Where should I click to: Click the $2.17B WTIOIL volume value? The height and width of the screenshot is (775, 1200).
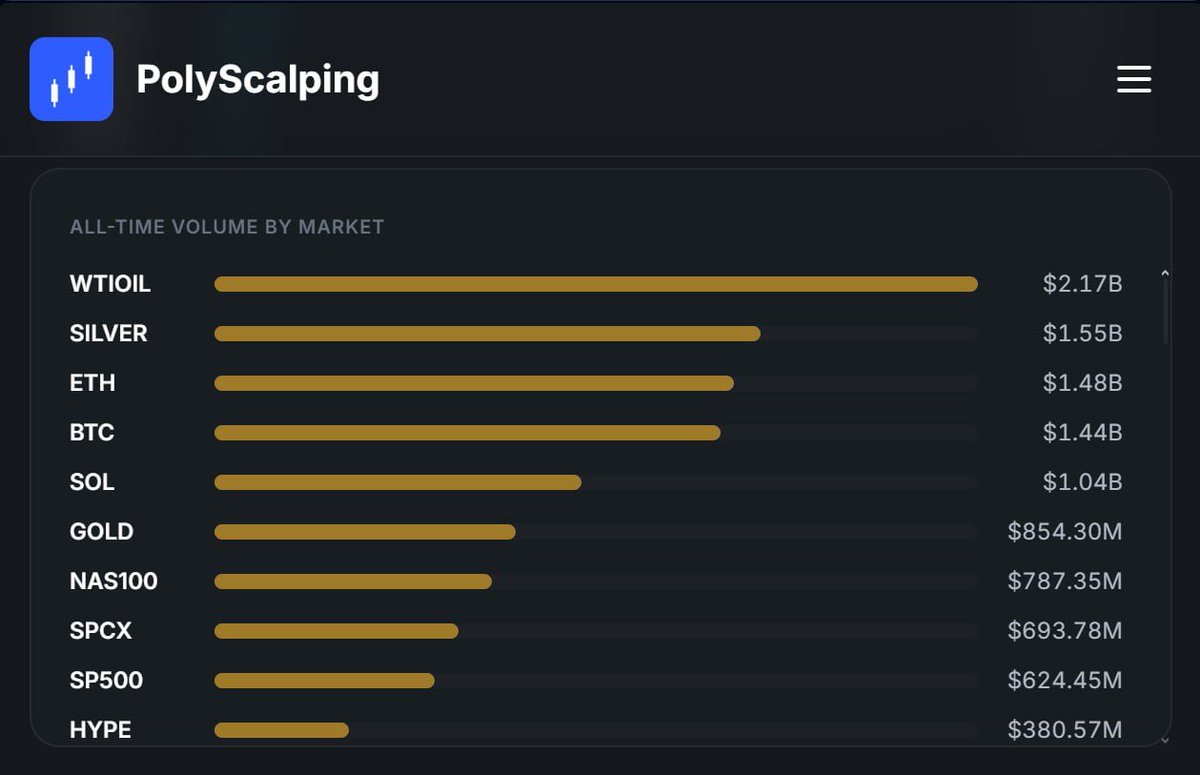pyautogui.click(x=1082, y=284)
